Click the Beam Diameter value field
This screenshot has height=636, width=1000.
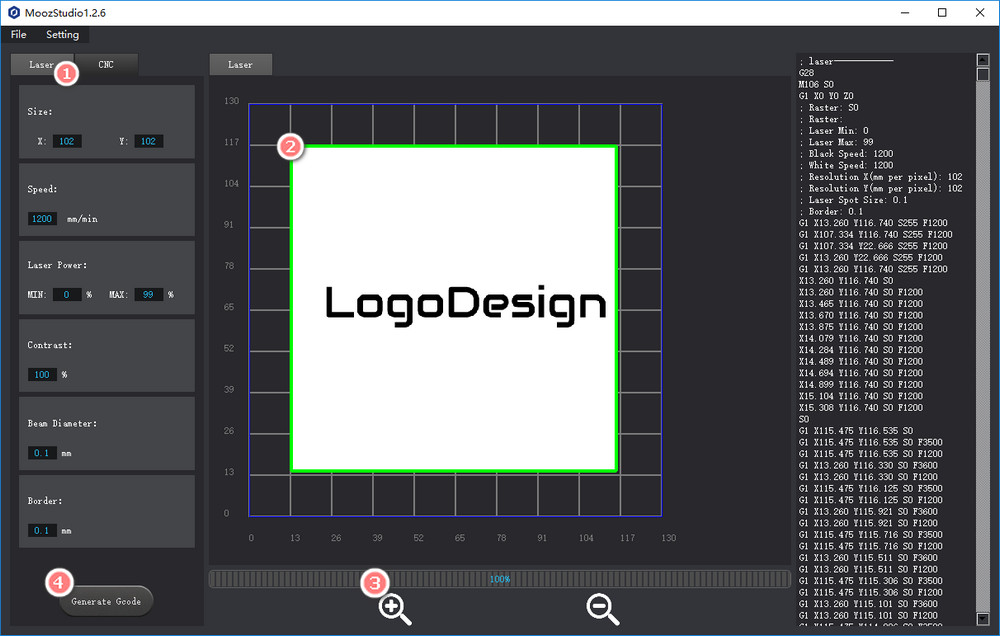tap(41, 453)
